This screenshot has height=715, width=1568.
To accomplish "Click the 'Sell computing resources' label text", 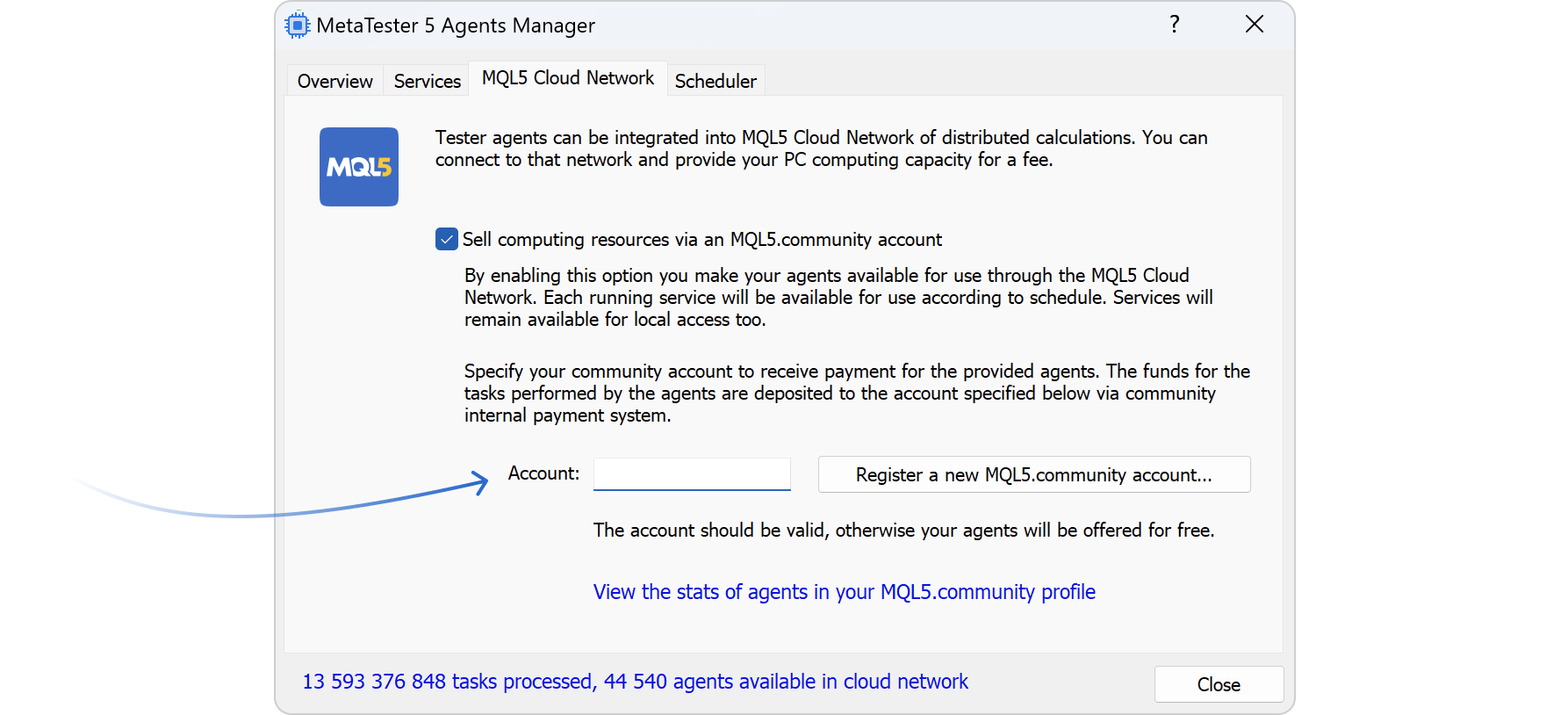I will click(702, 240).
